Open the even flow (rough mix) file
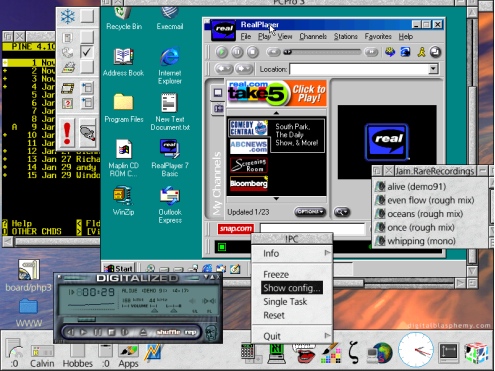 424,200
